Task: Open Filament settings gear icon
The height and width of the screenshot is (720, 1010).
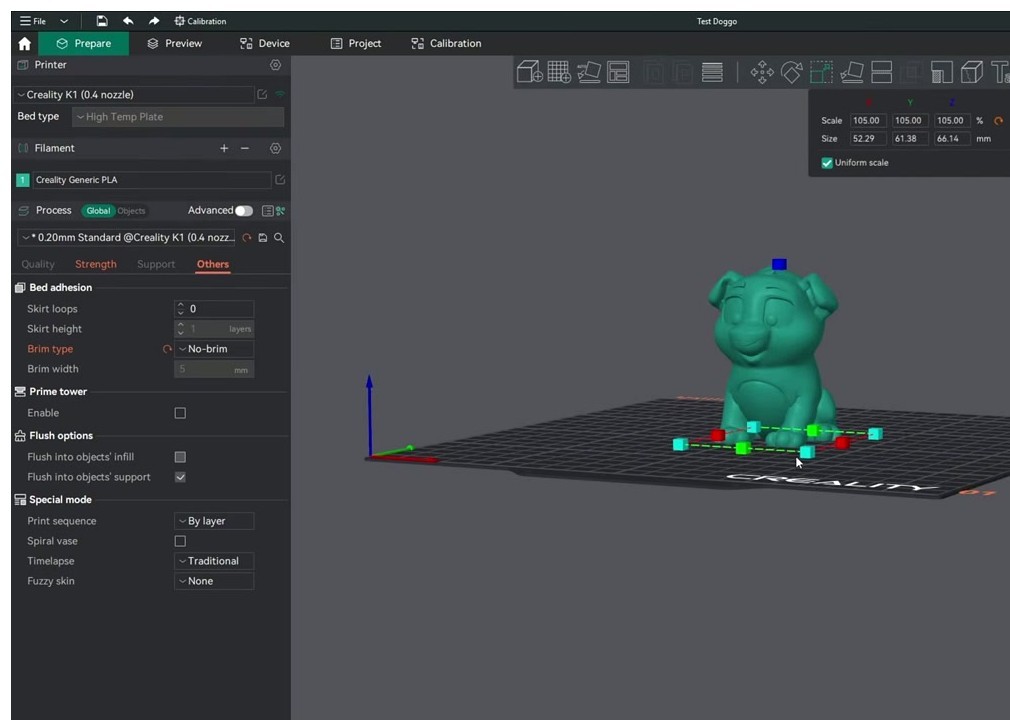Action: 275,148
